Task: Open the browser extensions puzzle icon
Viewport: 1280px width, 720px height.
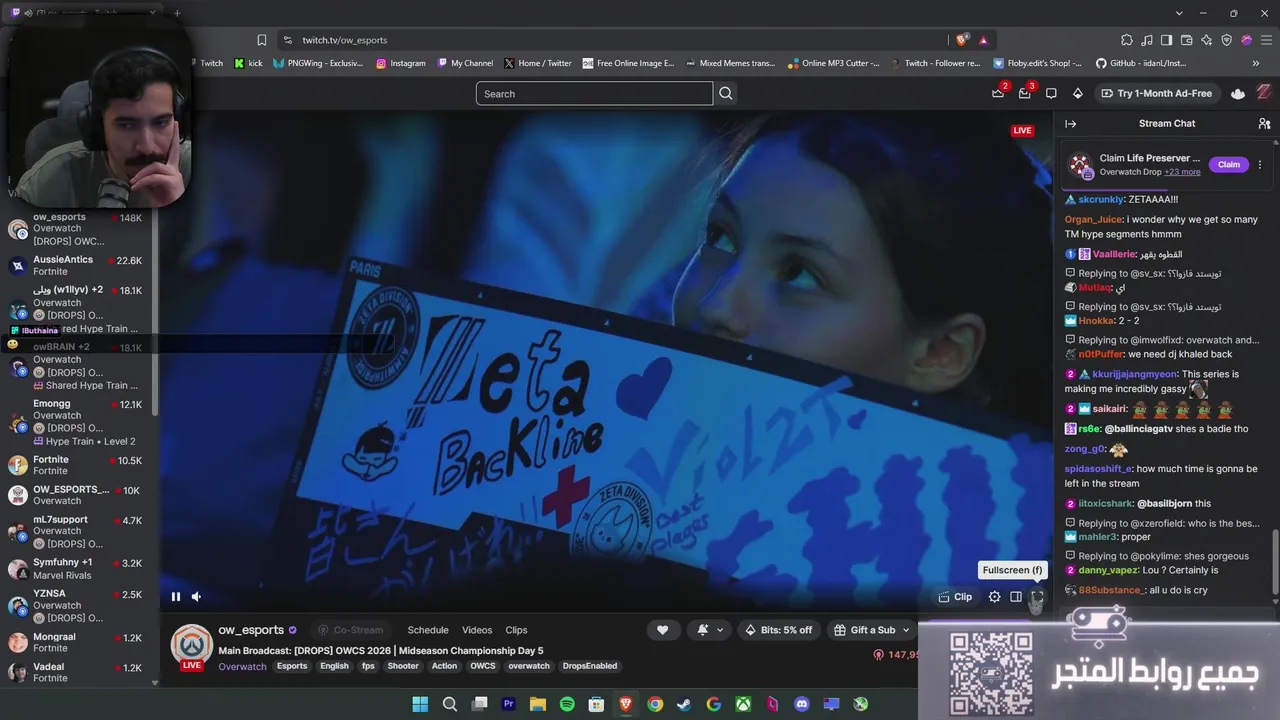Action: (x=1127, y=40)
